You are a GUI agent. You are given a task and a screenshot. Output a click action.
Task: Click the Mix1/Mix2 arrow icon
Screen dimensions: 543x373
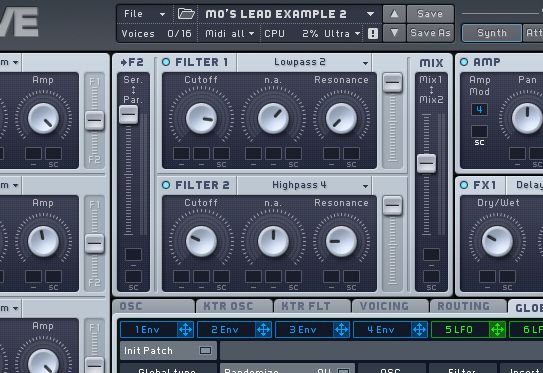tap(431, 90)
